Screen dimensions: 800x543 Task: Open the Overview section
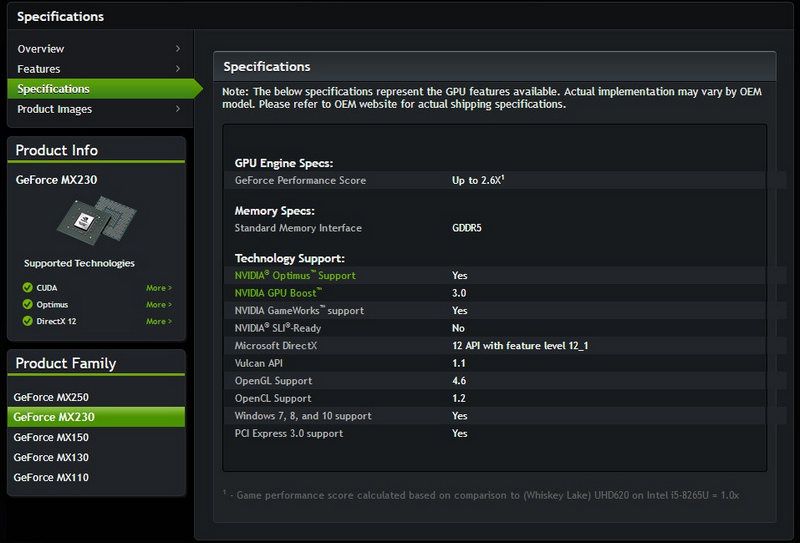tap(41, 49)
